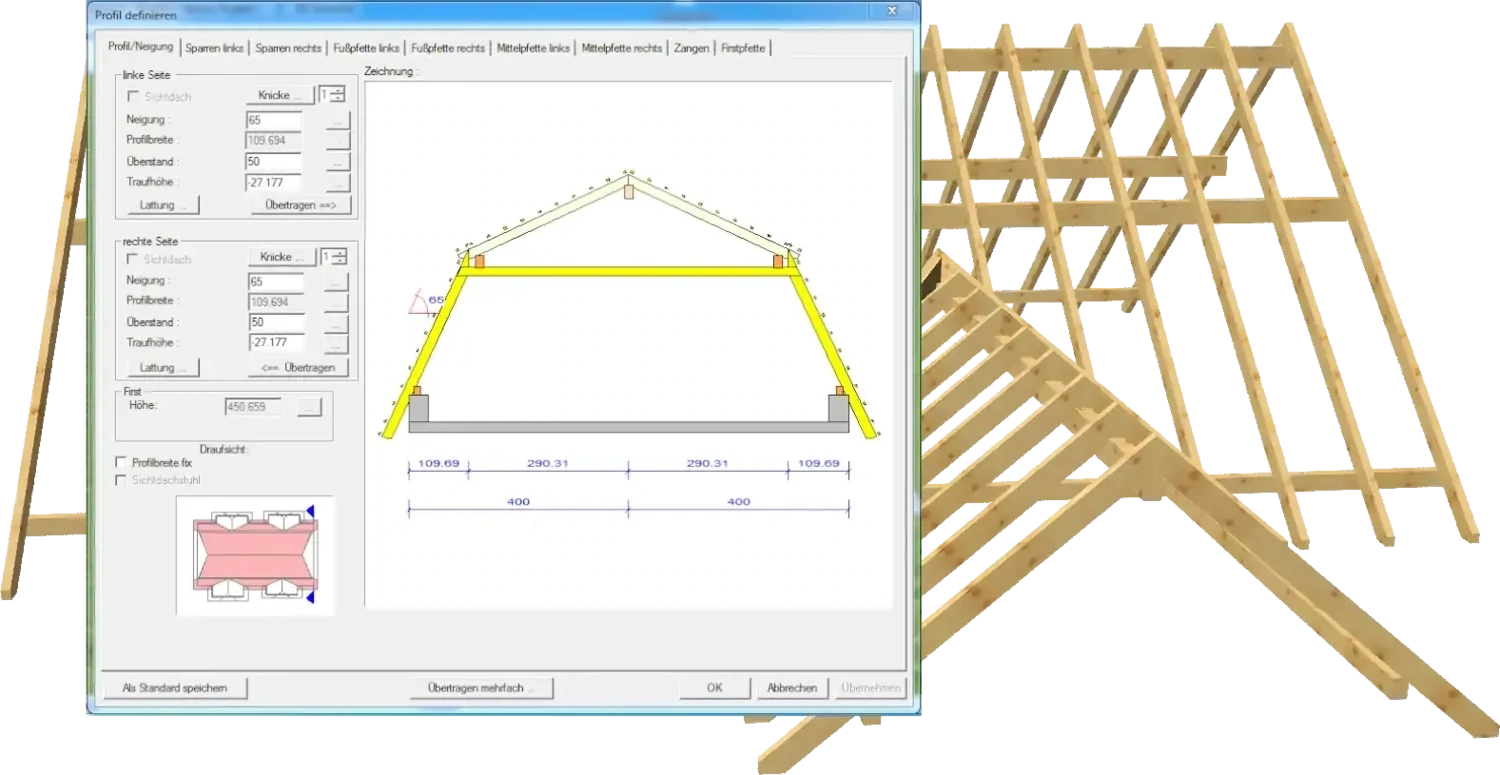The width and height of the screenshot is (1500, 775).
Task: Open the Mittelpfette links tab
Action: pos(533,48)
